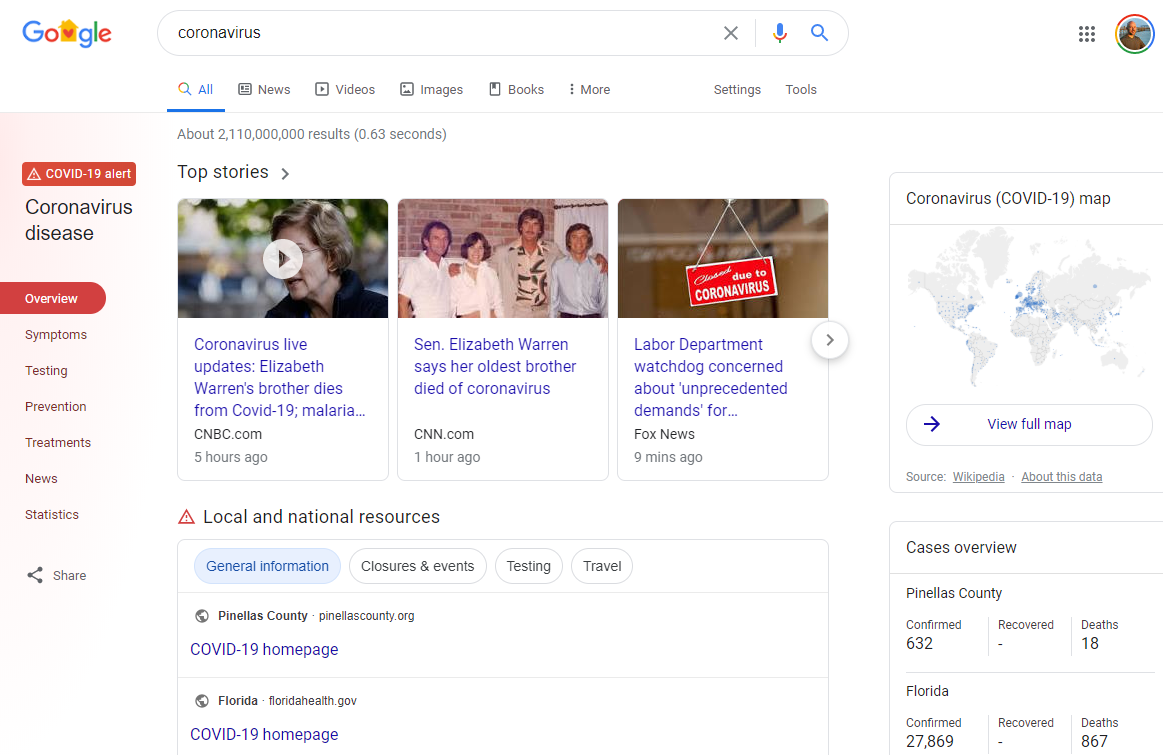Open Testing in the left sidebar
Viewport: 1163px width, 755px height.
coord(46,370)
